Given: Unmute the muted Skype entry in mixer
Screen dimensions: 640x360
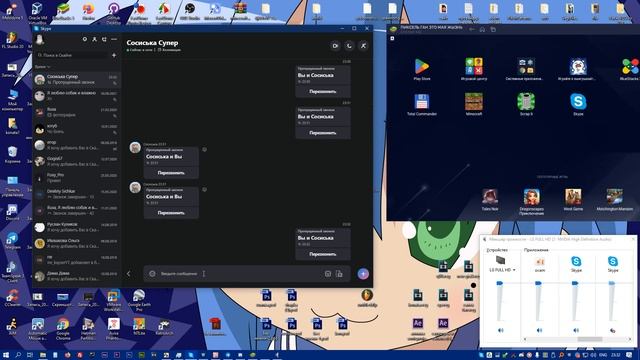Looking at the screenshot, I should coord(613,330).
